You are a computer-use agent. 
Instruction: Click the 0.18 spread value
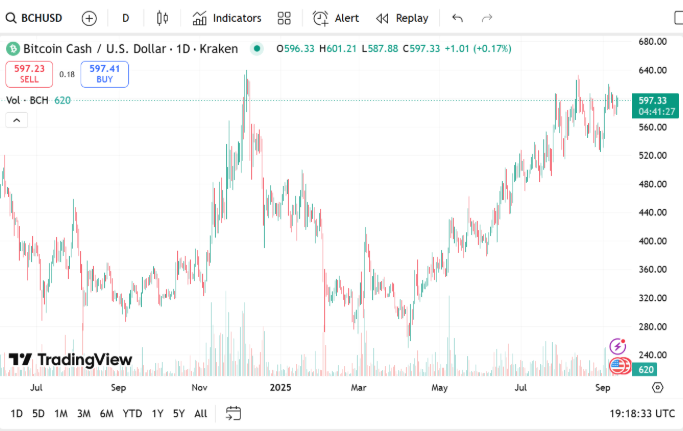pyautogui.click(x=67, y=74)
